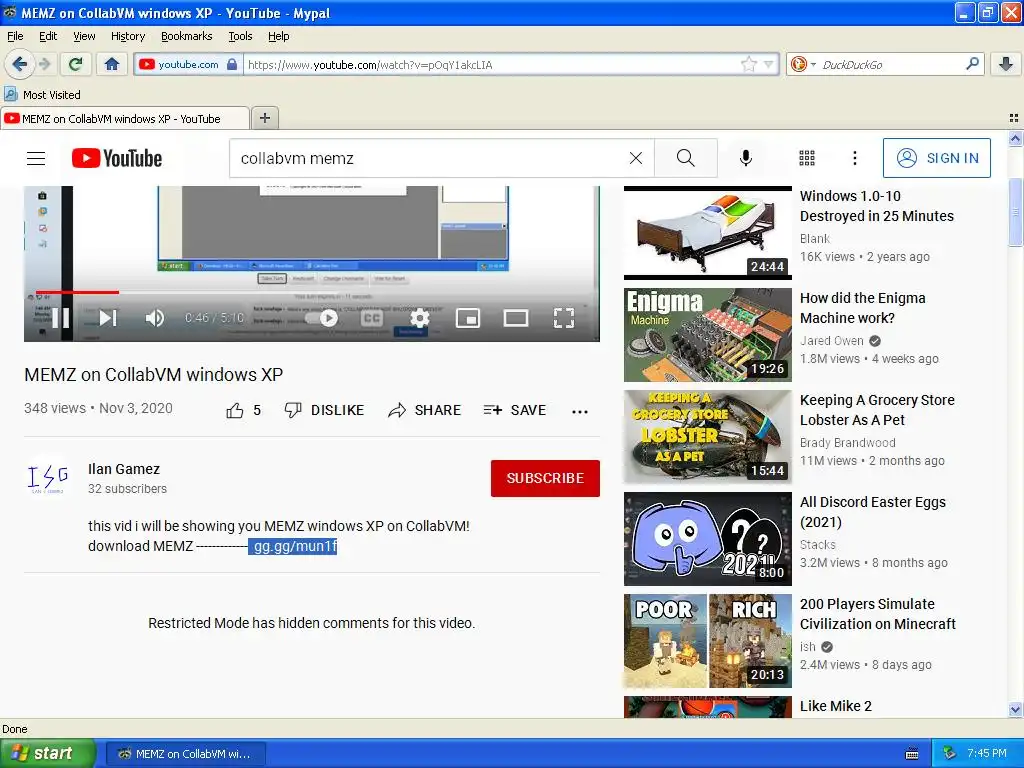
Task: Click the SIGN IN button
Action: click(936, 158)
